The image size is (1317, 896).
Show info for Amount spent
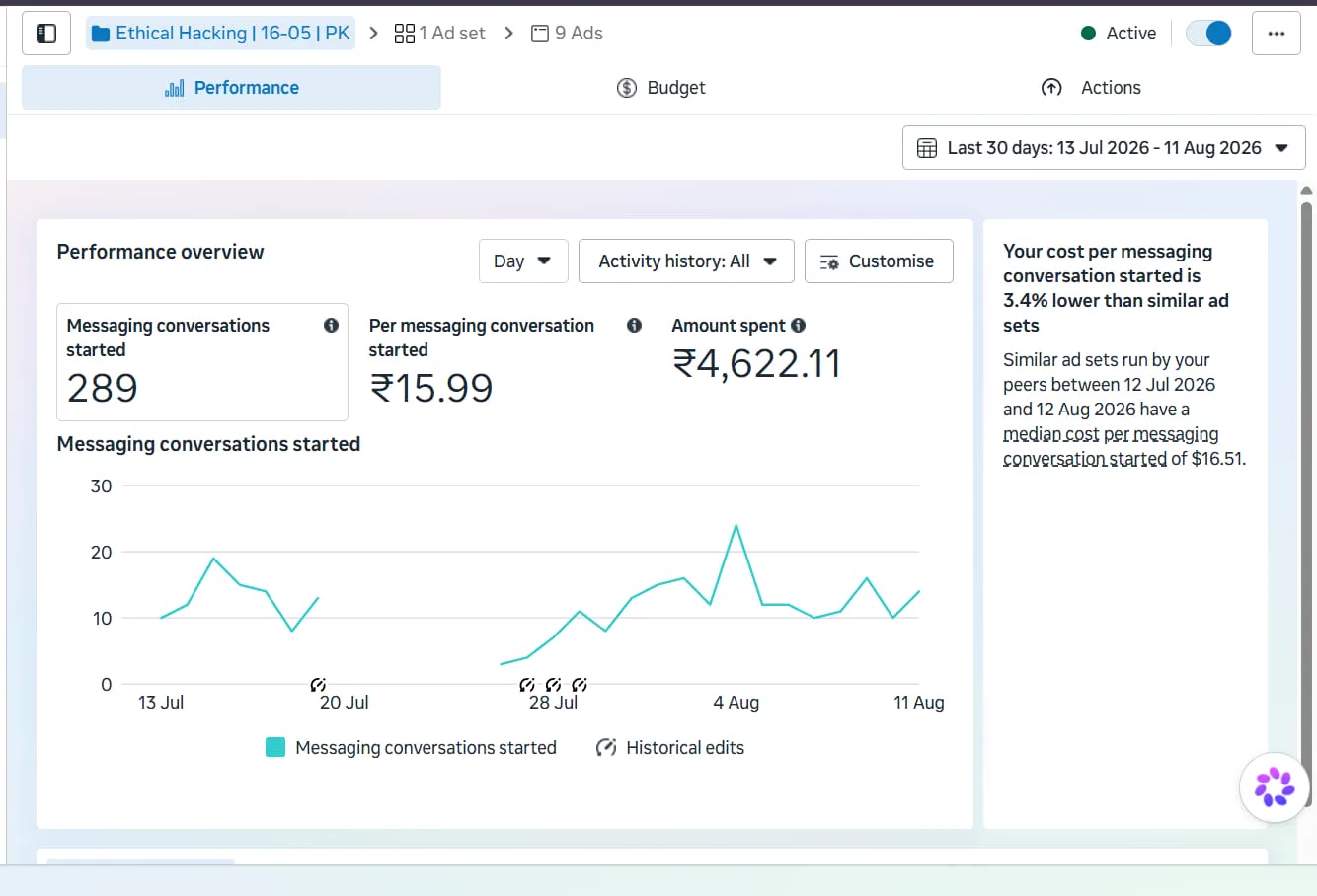pos(798,325)
